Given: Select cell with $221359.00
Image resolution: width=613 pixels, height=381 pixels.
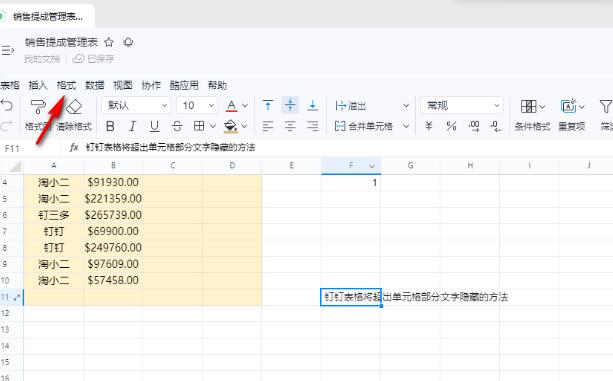Looking at the screenshot, I should 113,199.
